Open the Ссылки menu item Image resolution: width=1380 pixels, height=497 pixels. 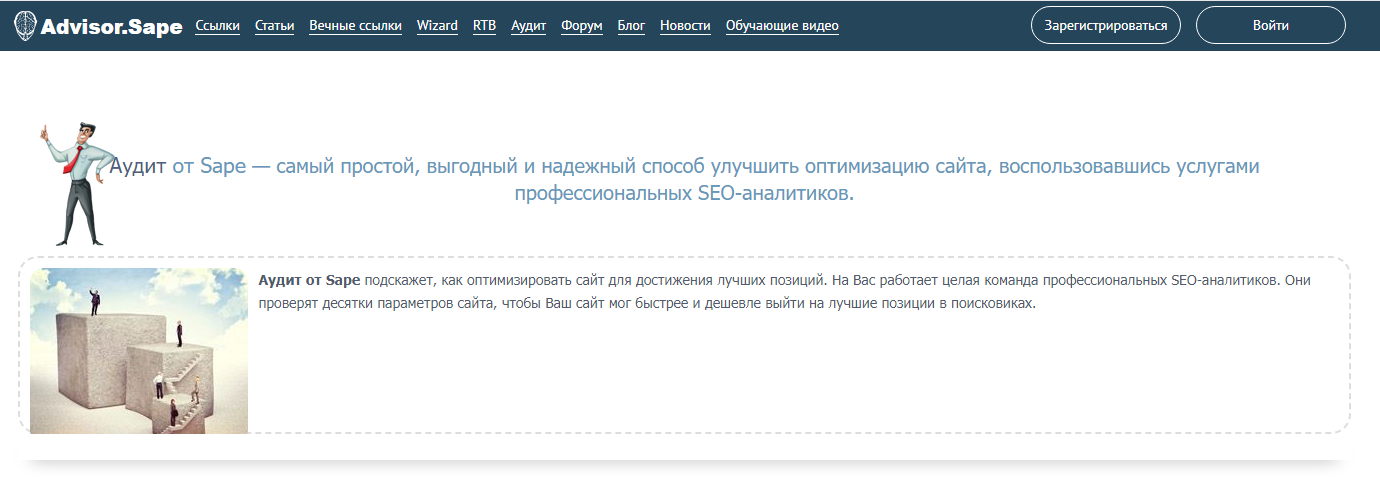pos(218,26)
